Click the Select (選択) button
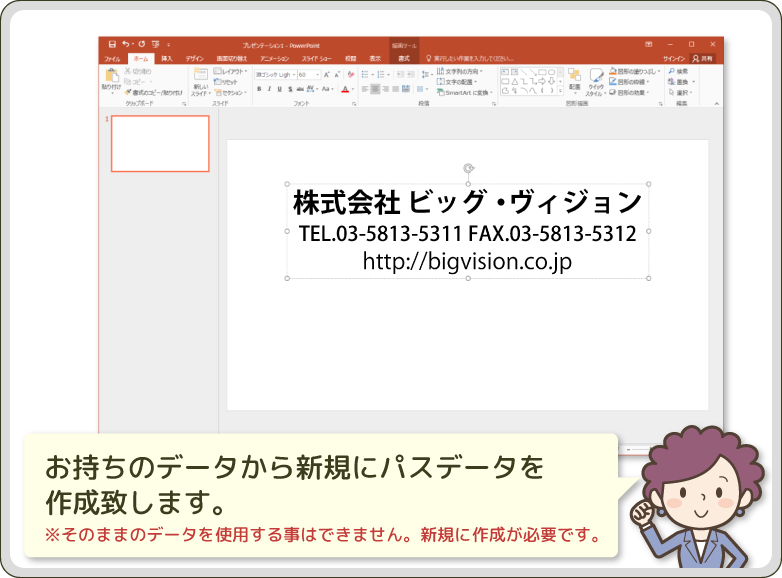The height and width of the screenshot is (578, 782). (x=680, y=93)
